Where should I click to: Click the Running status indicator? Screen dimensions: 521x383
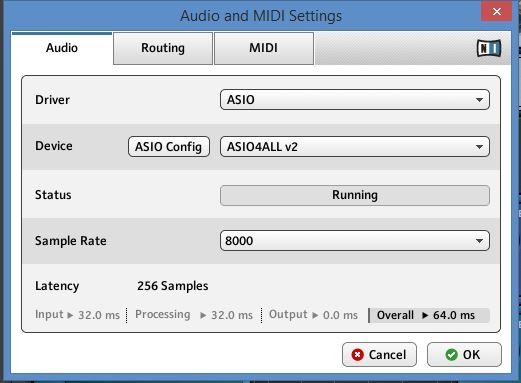click(355, 195)
